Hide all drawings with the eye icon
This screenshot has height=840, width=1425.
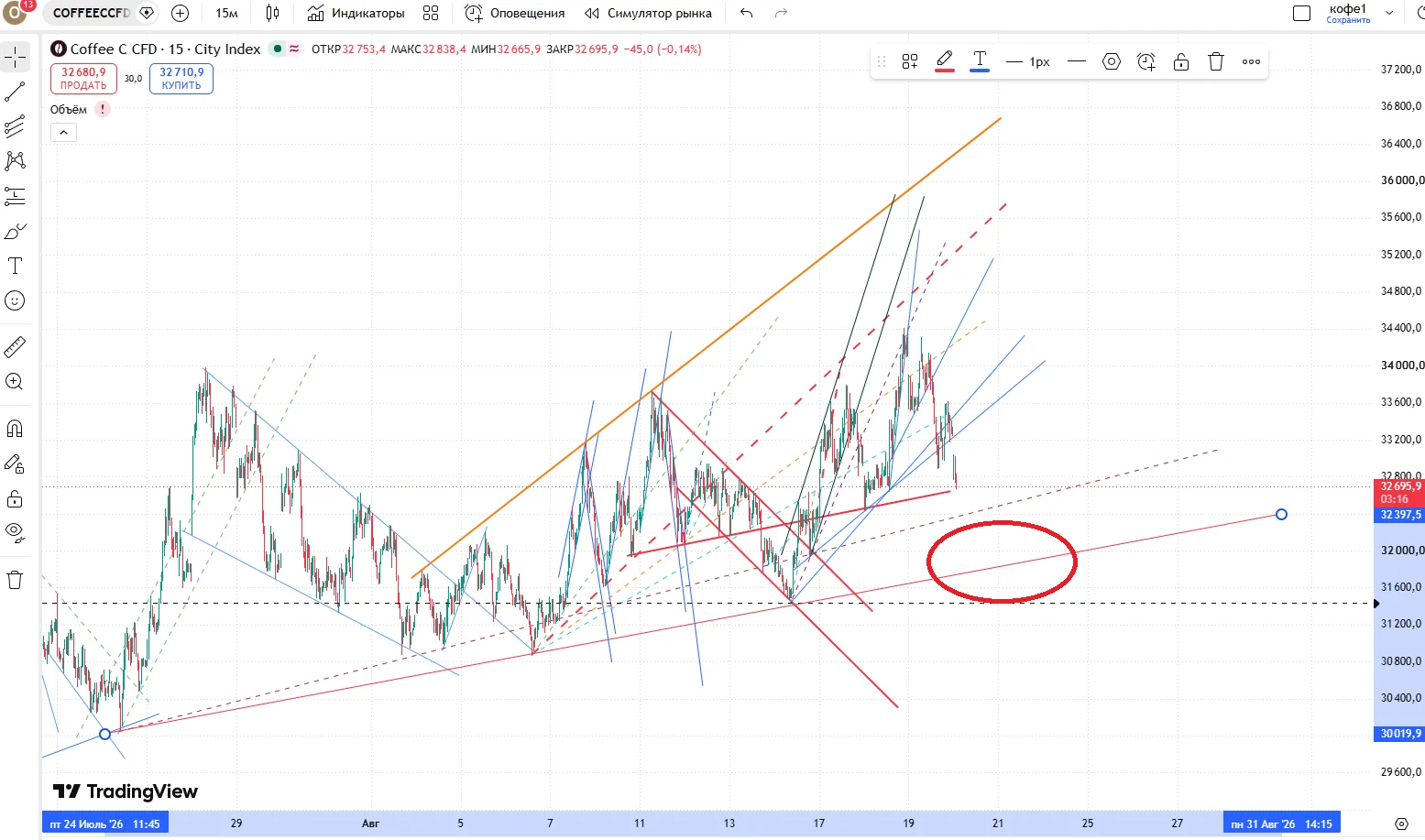(x=15, y=530)
